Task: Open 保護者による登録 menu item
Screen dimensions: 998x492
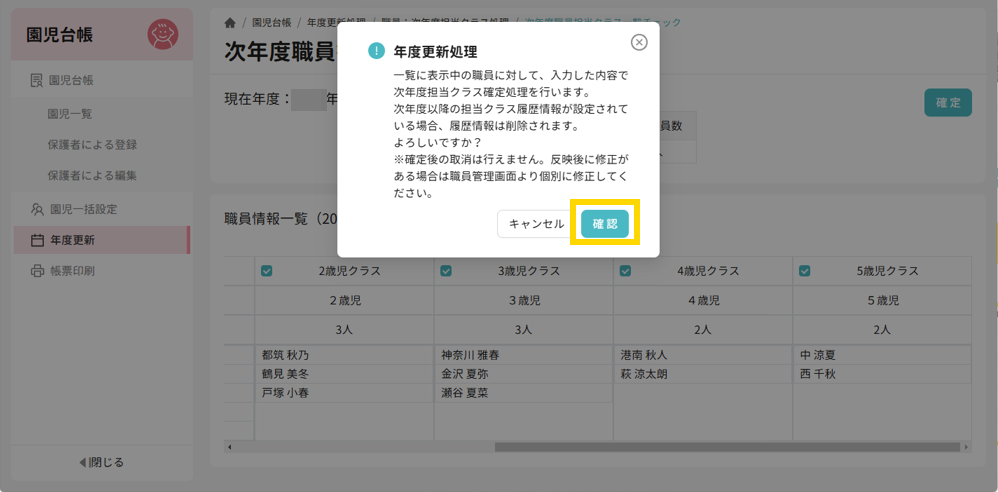Action: coord(92,145)
